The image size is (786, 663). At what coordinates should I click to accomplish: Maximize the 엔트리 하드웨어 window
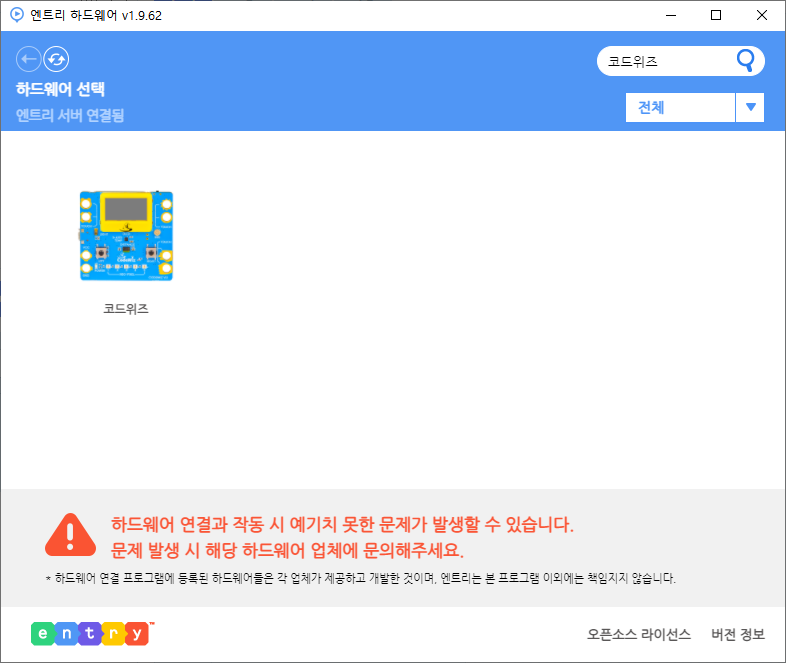(716, 16)
